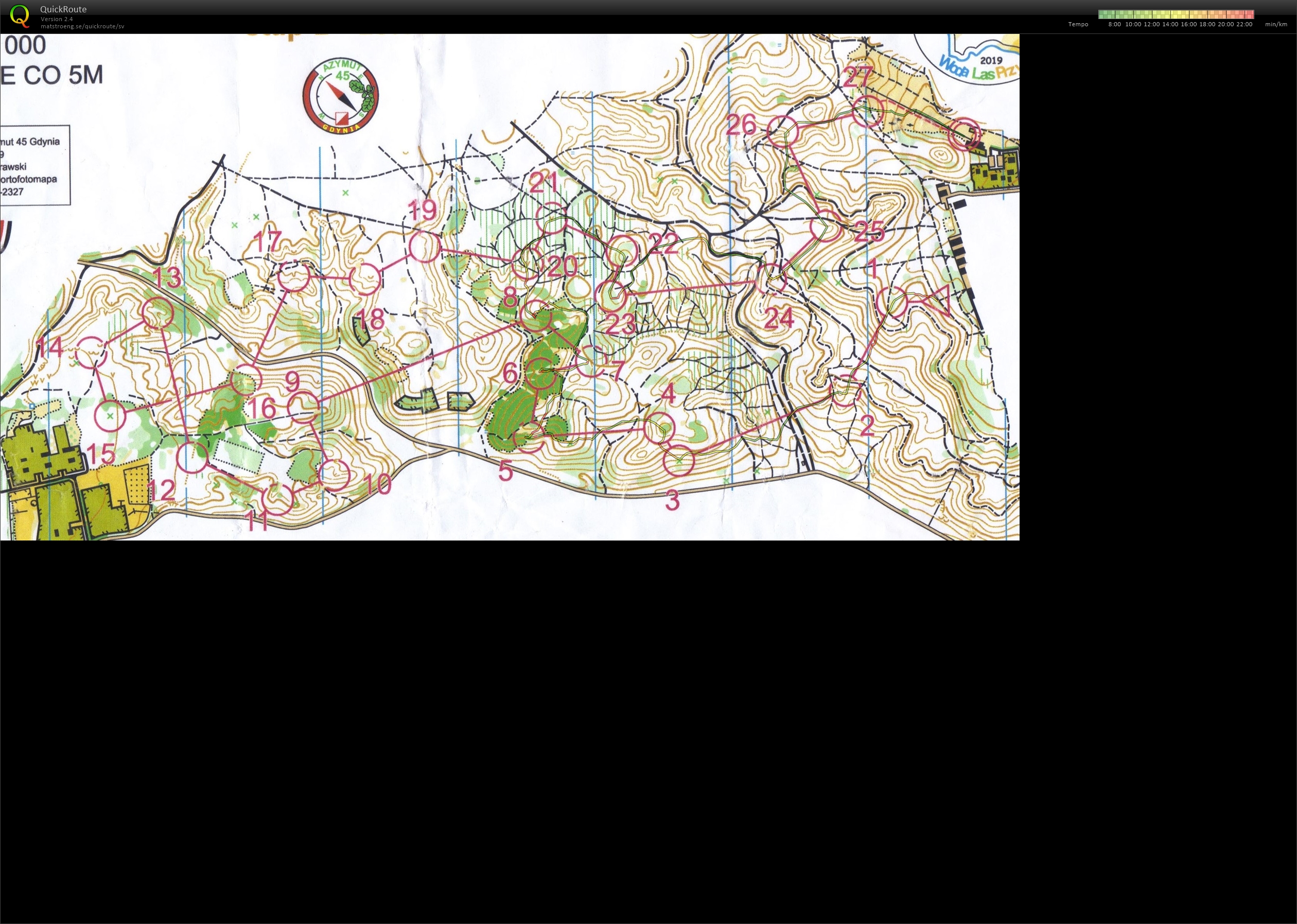
Task: Click control number 23 label
Action: (620, 324)
